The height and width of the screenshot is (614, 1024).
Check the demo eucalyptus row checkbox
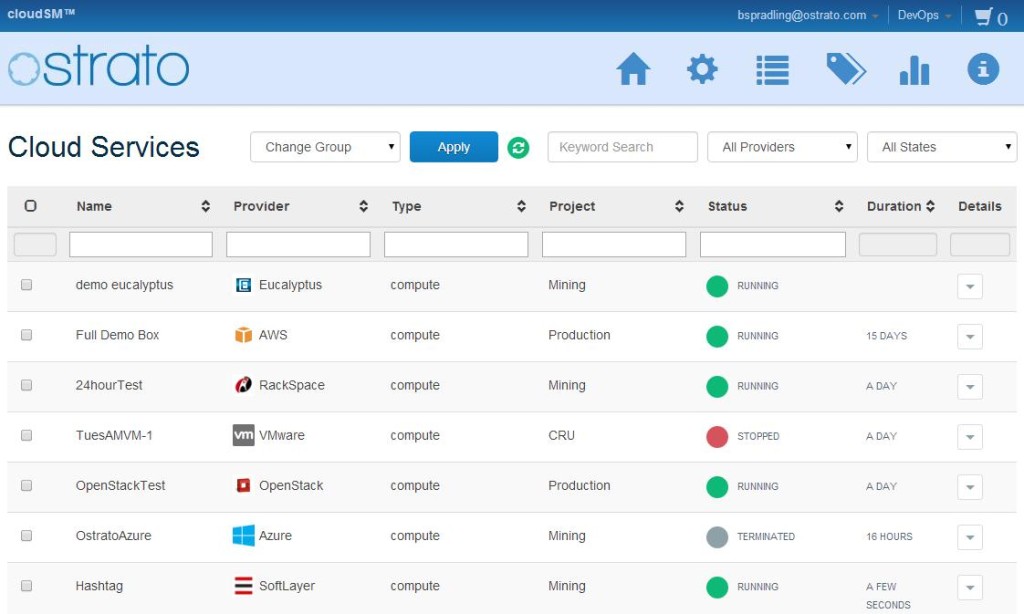(x=26, y=285)
